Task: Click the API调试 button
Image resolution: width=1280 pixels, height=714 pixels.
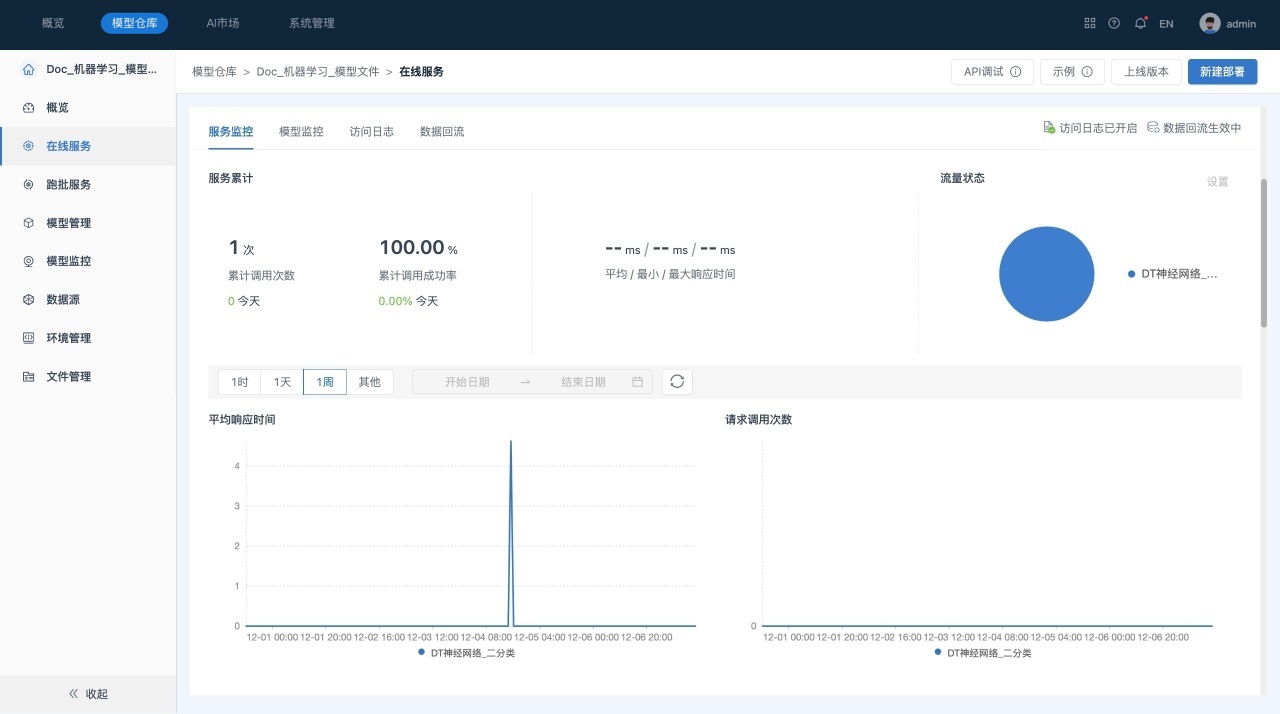Action: click(992, 72)
